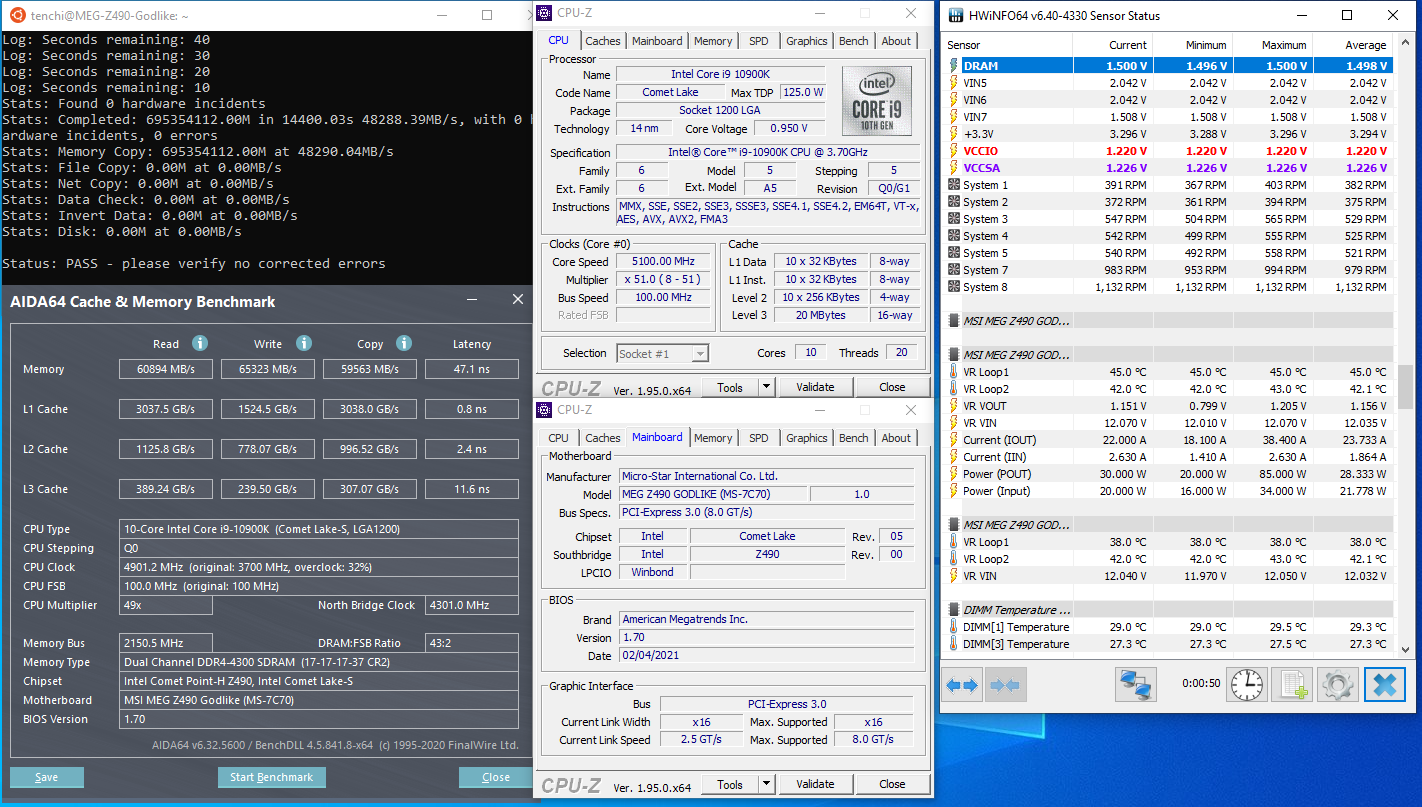Click chip icon of DIMM Temperature sensor group
Image resolution: width=1422 pixels, height=807 pixels.
[954, 610]
